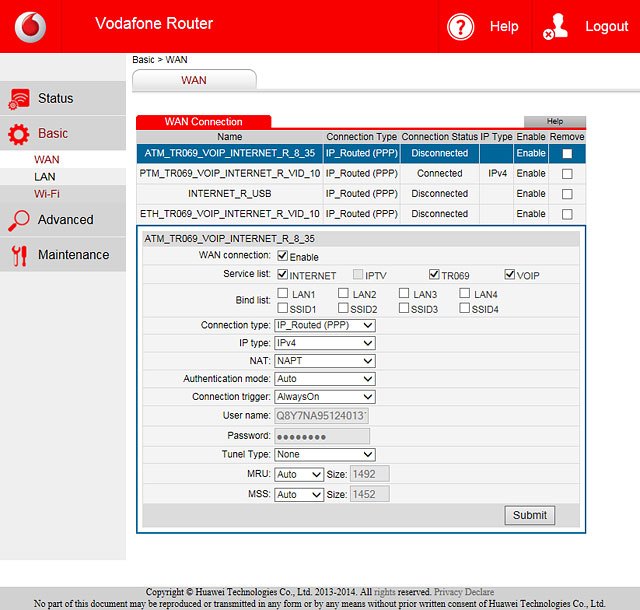Switch to the WAN tab
Image resolution: width=640 pixels, height=610 pixels.
click(x=194, y=80)
